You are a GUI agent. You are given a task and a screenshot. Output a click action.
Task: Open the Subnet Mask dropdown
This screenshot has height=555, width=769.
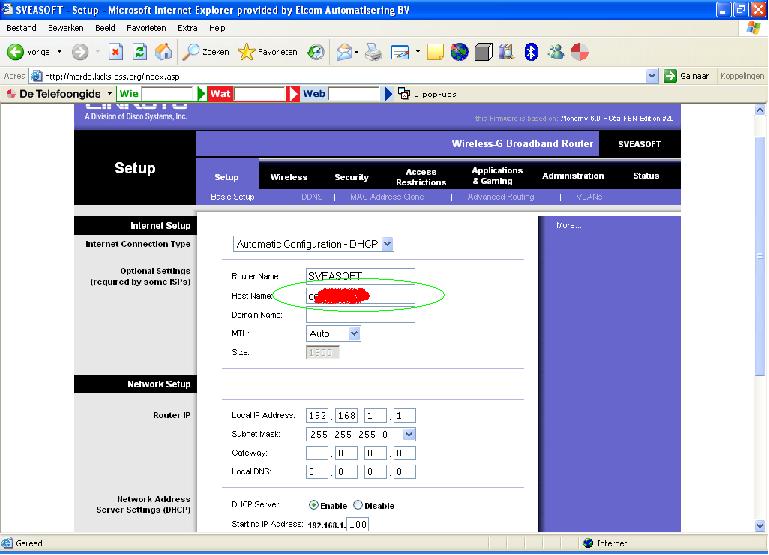408,434
